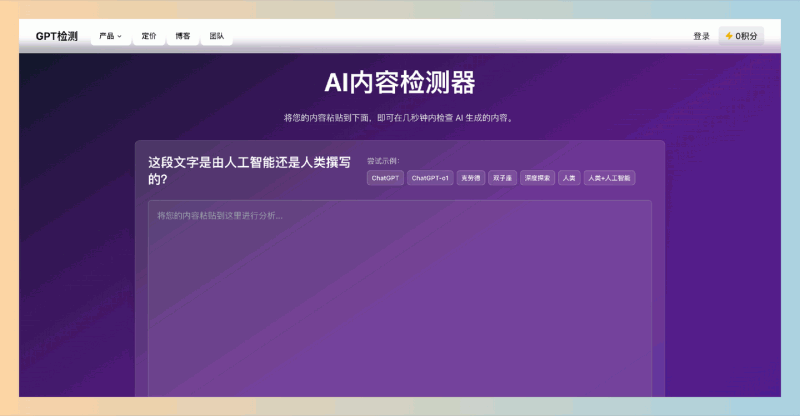This screenshot has height=416, width=800.
Task: Load the ChatGPT-o1 example
Action: 430,178
